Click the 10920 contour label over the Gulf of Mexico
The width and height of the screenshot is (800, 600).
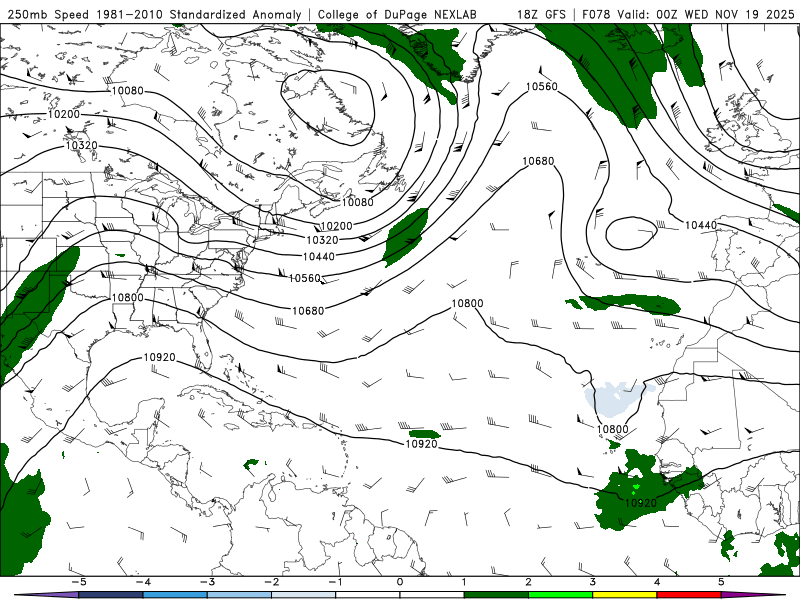pyautogui.click(x=160, y=358)
